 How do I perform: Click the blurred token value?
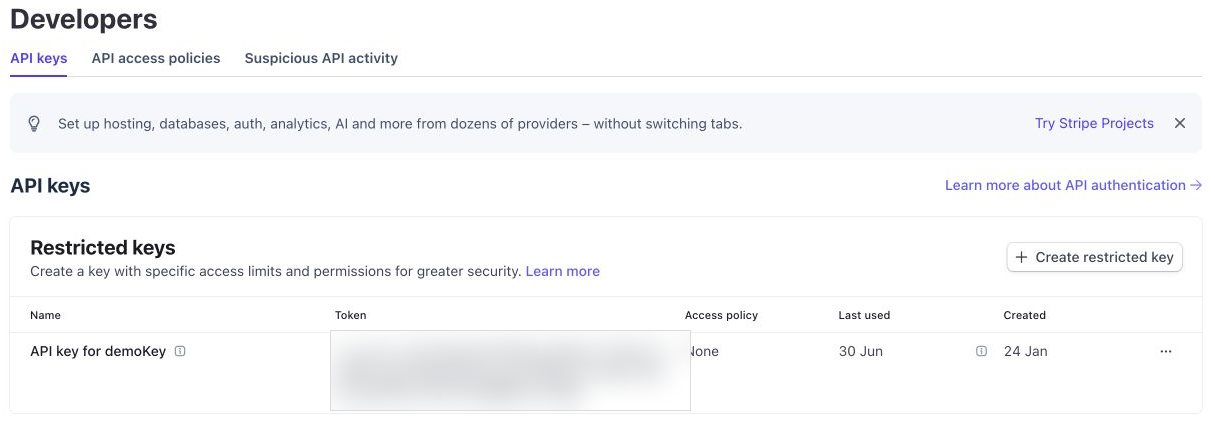[510, 370]
